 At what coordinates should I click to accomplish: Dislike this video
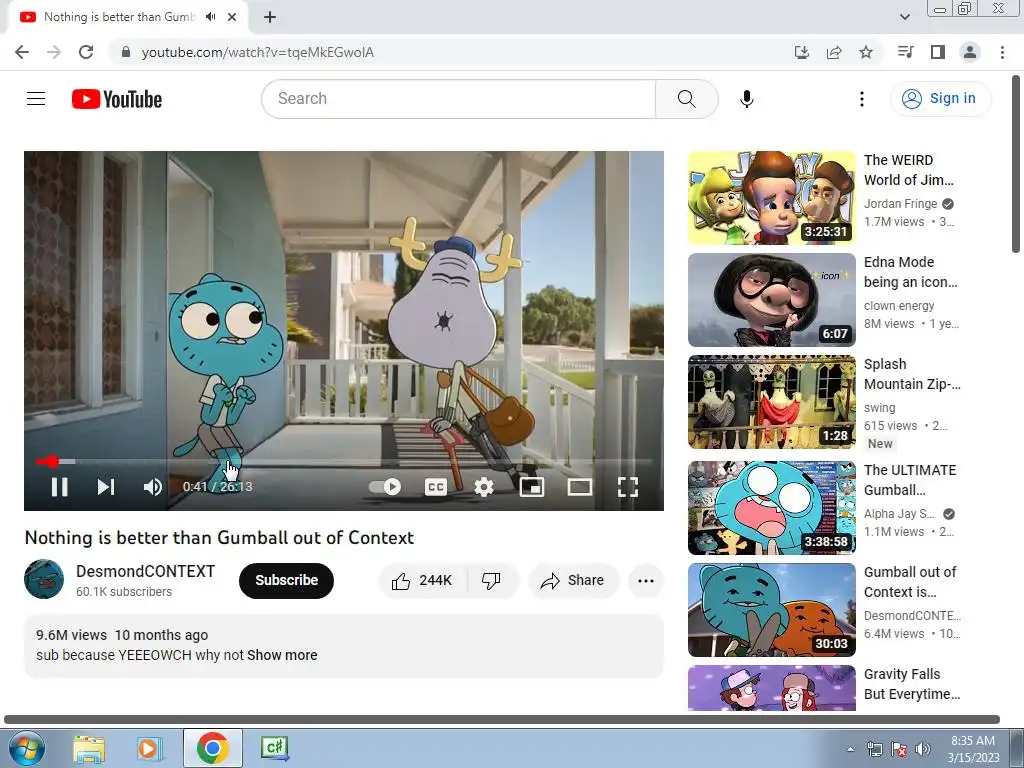[491, 580]
